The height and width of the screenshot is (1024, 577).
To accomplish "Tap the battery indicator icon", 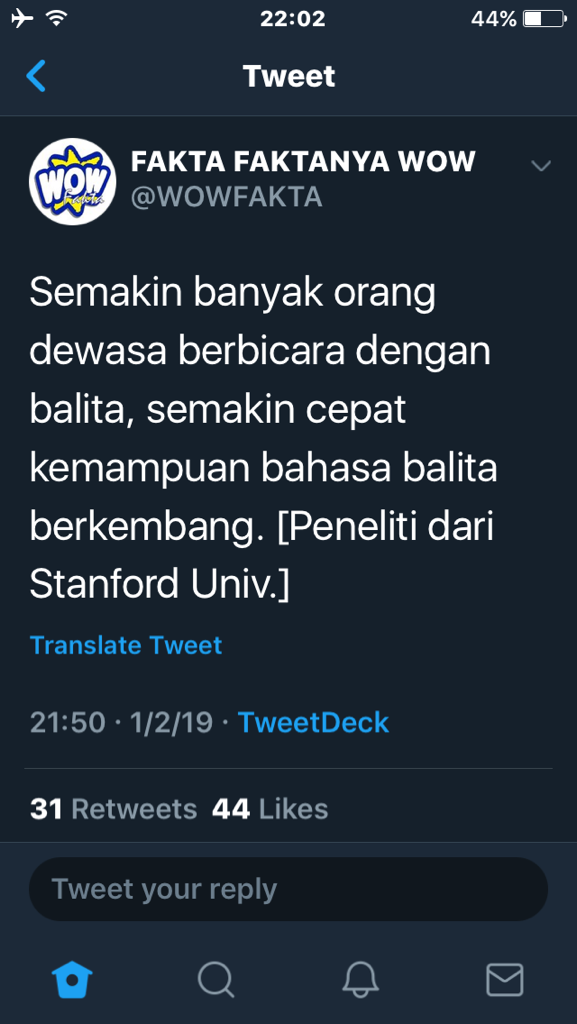I will coord(545,19).
